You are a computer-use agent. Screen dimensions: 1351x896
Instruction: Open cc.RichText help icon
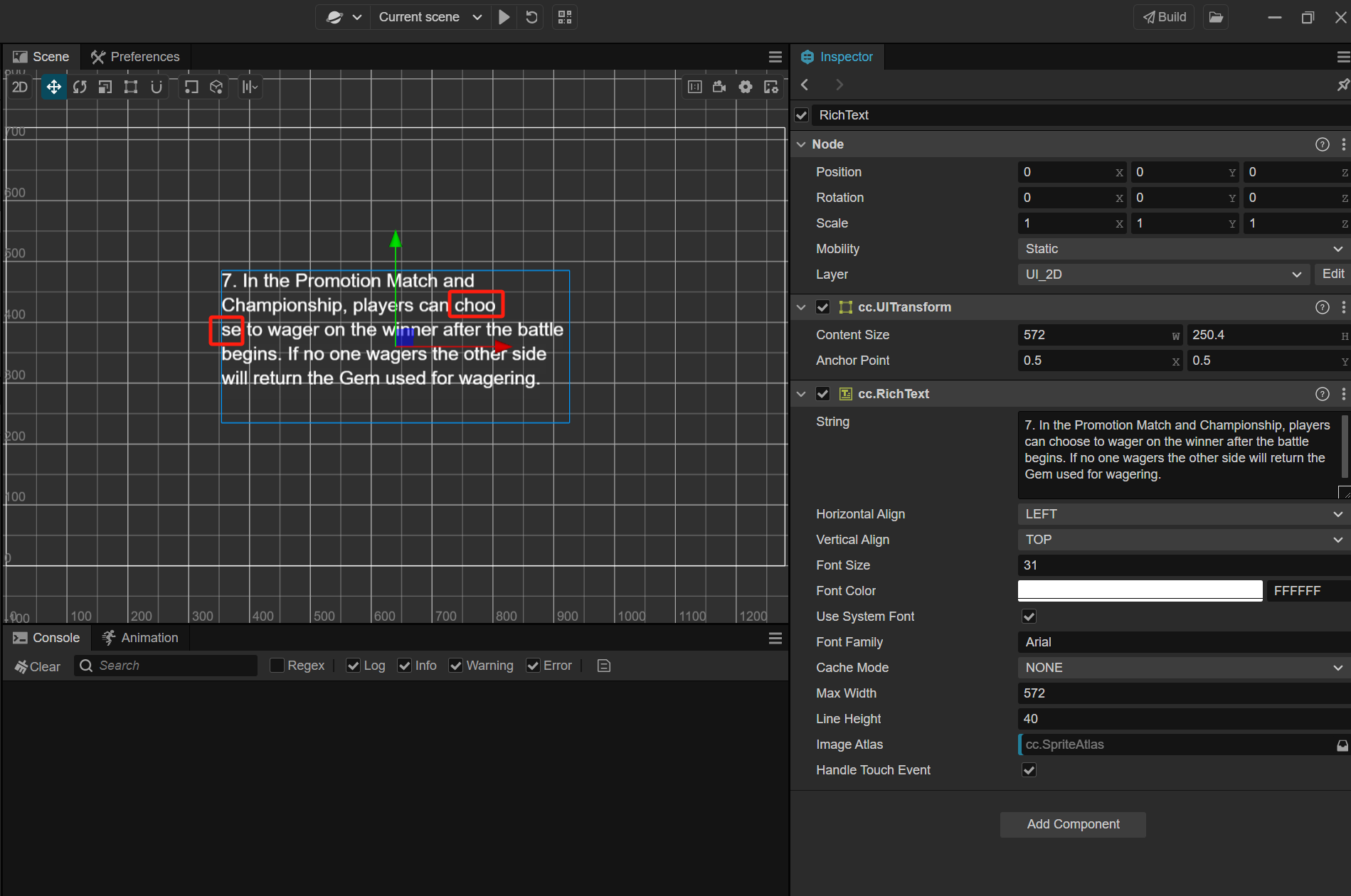[1323, 394]
